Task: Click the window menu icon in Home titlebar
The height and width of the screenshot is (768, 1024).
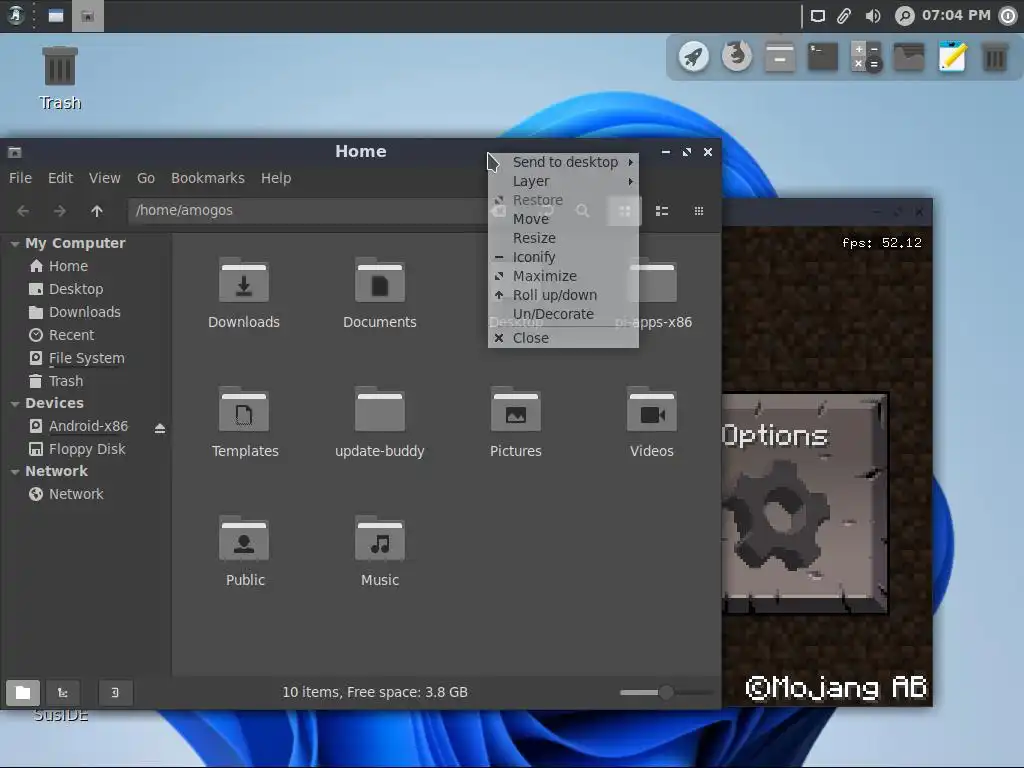Action: click(x=14, y=152)
